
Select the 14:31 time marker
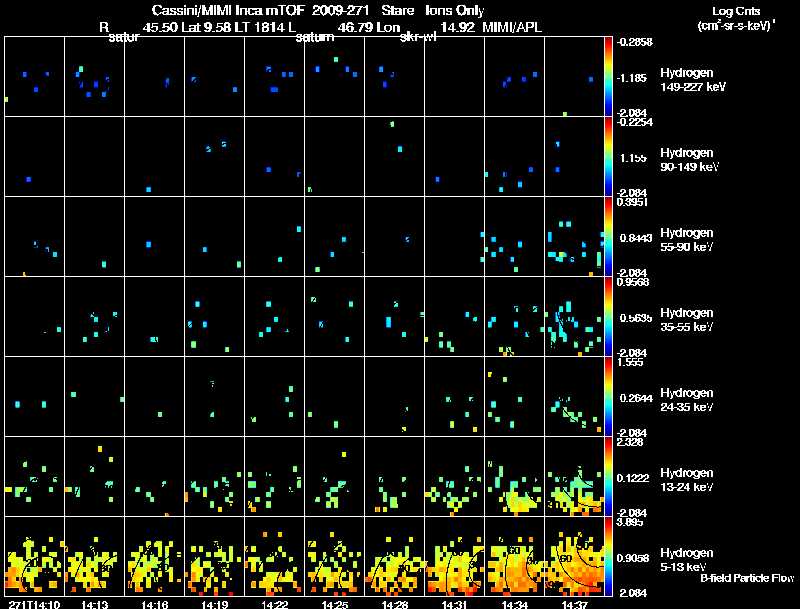(x=454, y=605)
